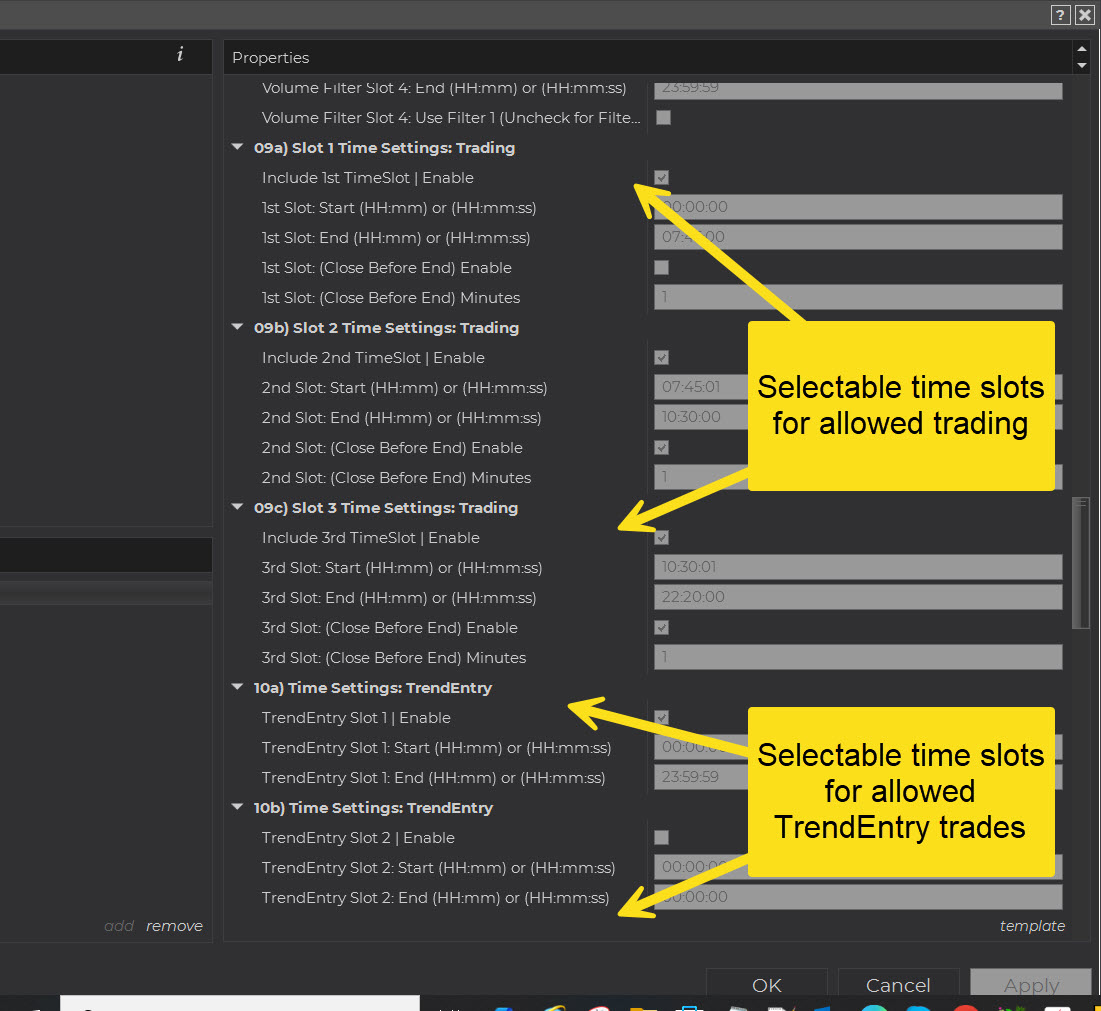The width and height of the screenshot is (1101, 1011).
Task: Click the help question mark icon
Action: pyautogui.click(x=1061, y=15)
